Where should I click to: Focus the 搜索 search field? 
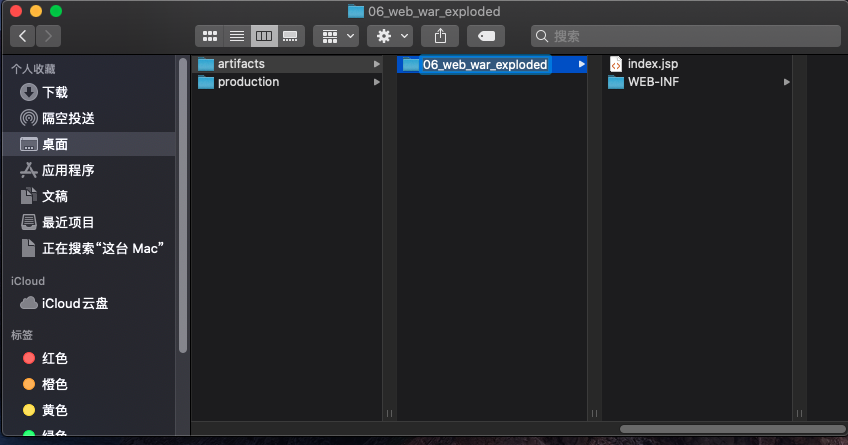(x=686, y=36)
